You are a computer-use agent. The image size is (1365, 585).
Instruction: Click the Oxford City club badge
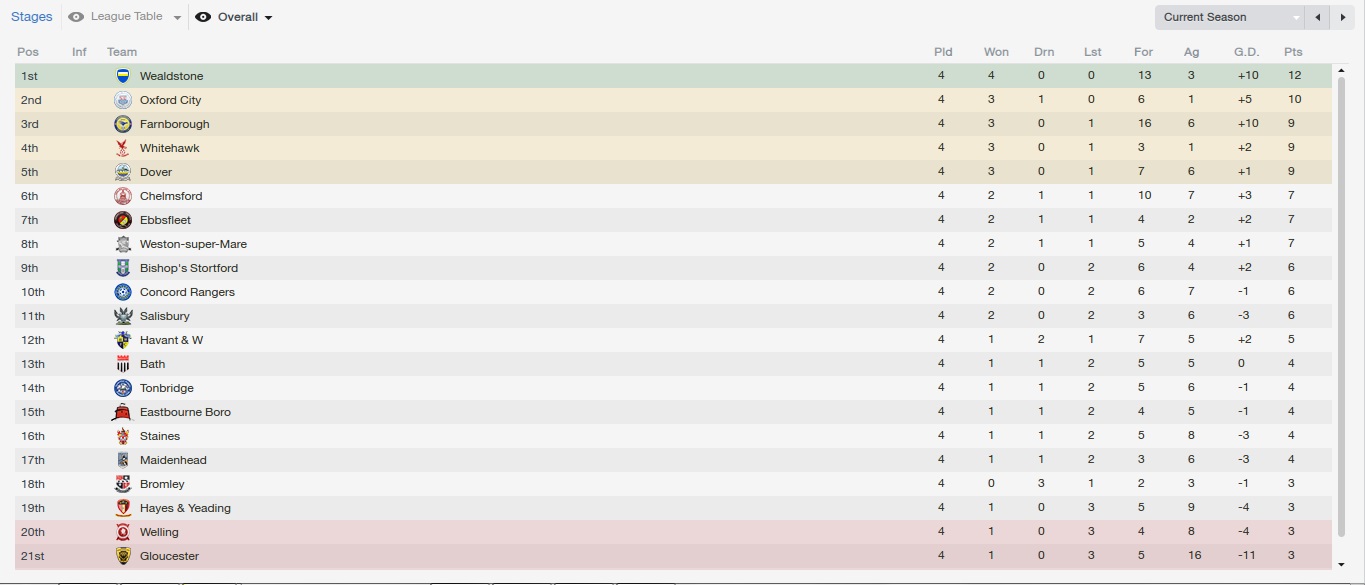[x=123, y=100]
